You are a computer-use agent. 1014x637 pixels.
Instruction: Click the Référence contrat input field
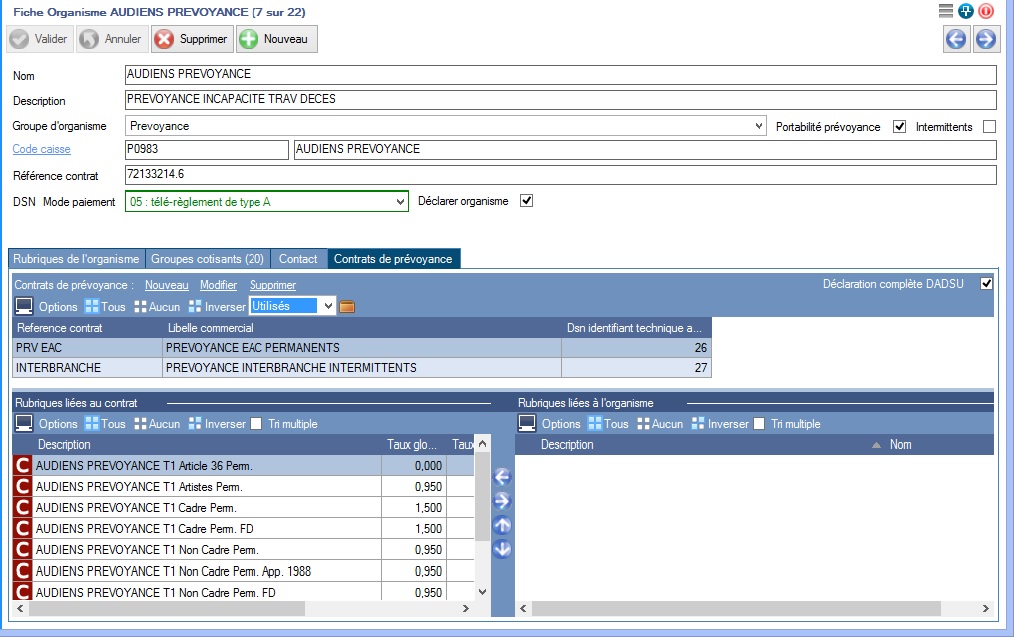pyautogui.click(x=560, y=175)
